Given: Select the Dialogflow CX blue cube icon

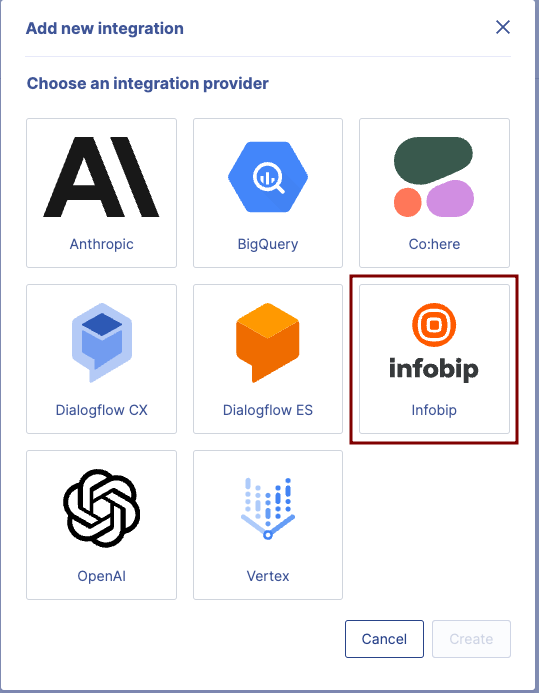Looking at the screenshot, I should click(x=102, y=343).
